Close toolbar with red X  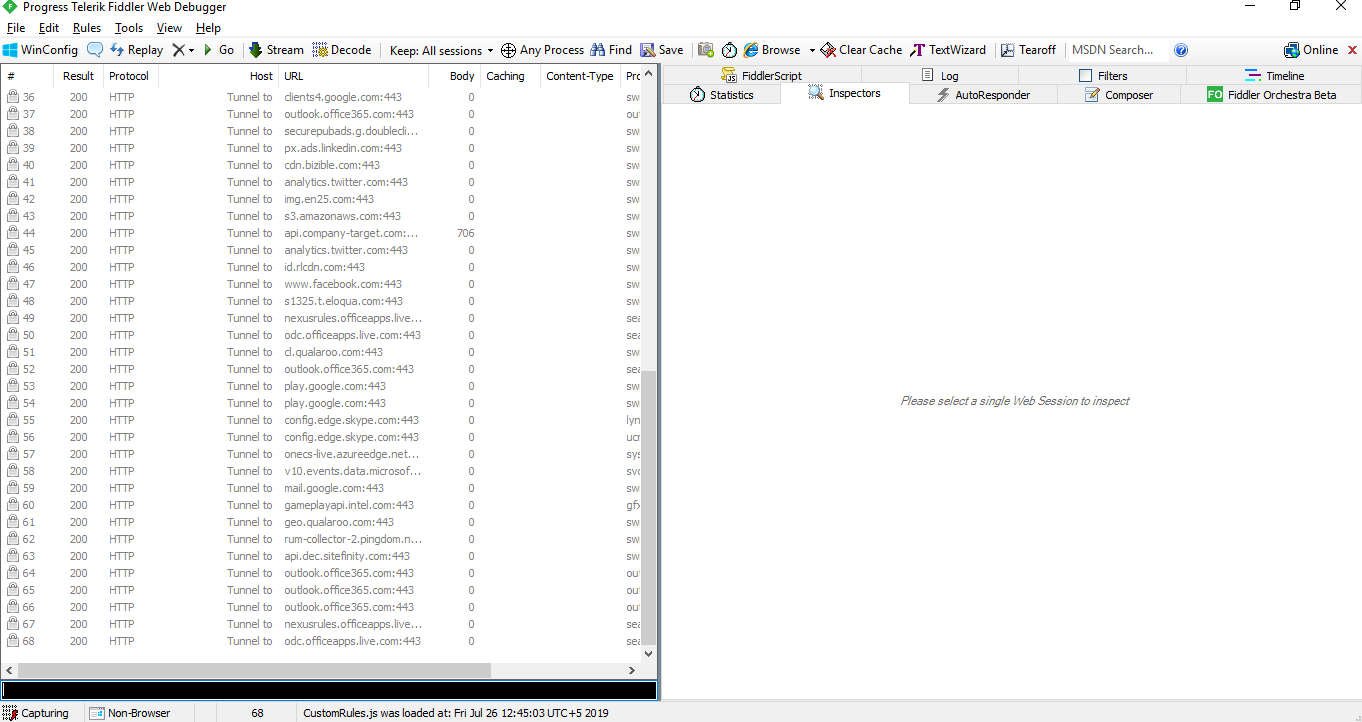coord(1353,50)
